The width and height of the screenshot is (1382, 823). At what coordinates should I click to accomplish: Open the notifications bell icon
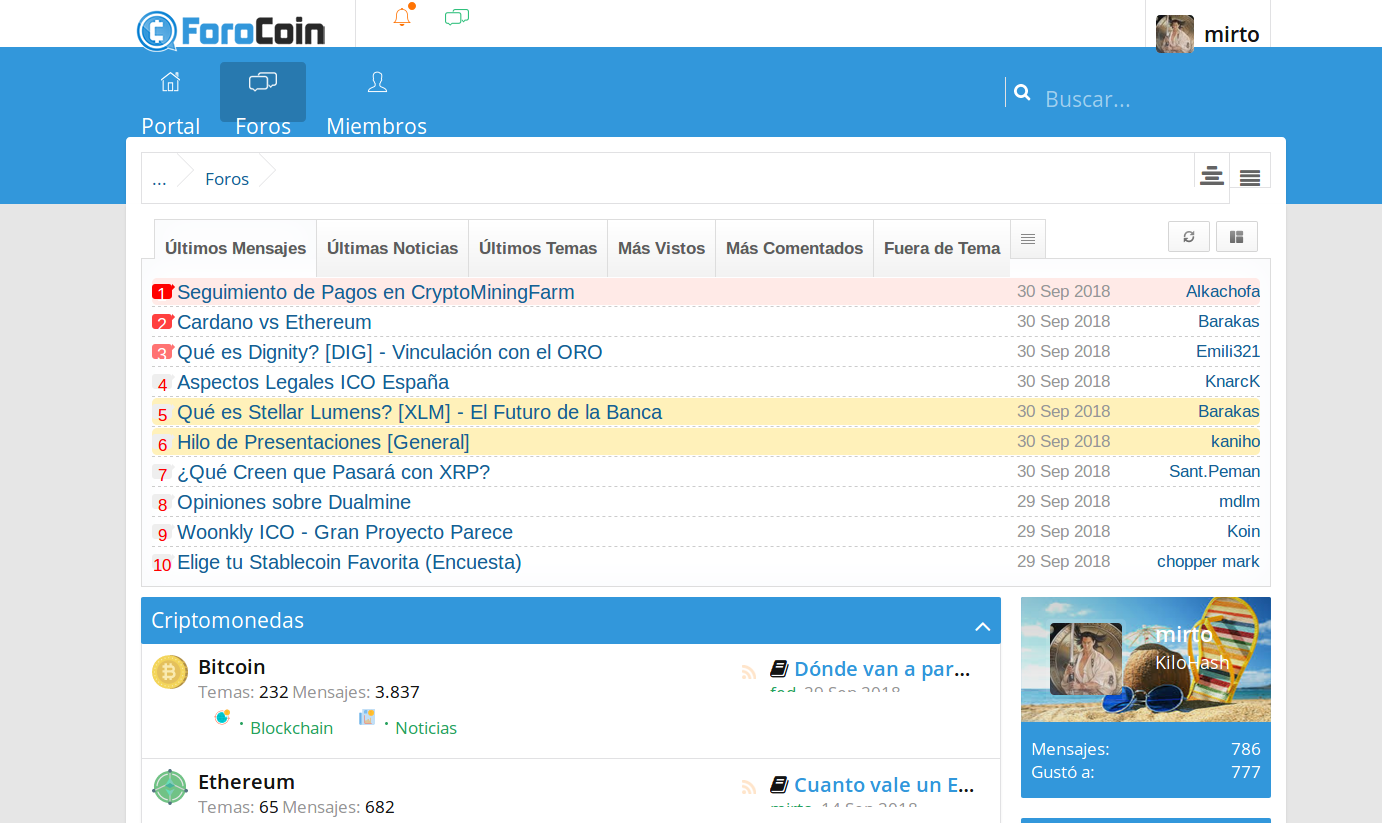pos(402,17)
